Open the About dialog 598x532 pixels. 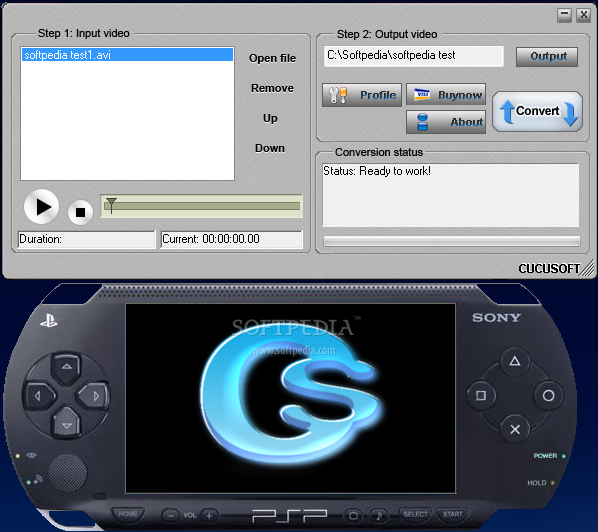446,122
